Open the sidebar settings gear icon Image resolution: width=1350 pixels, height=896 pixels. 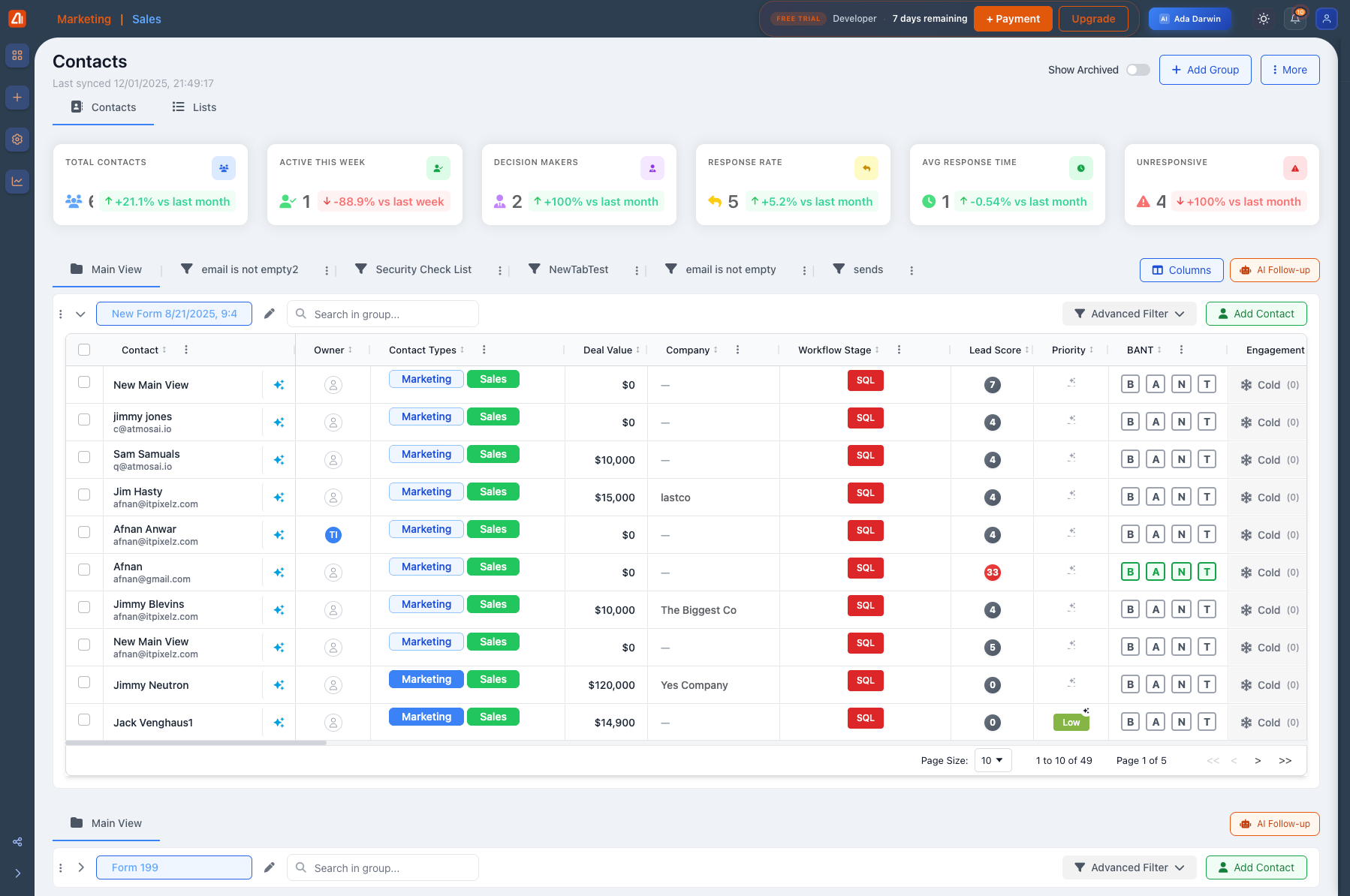[17, 139]
